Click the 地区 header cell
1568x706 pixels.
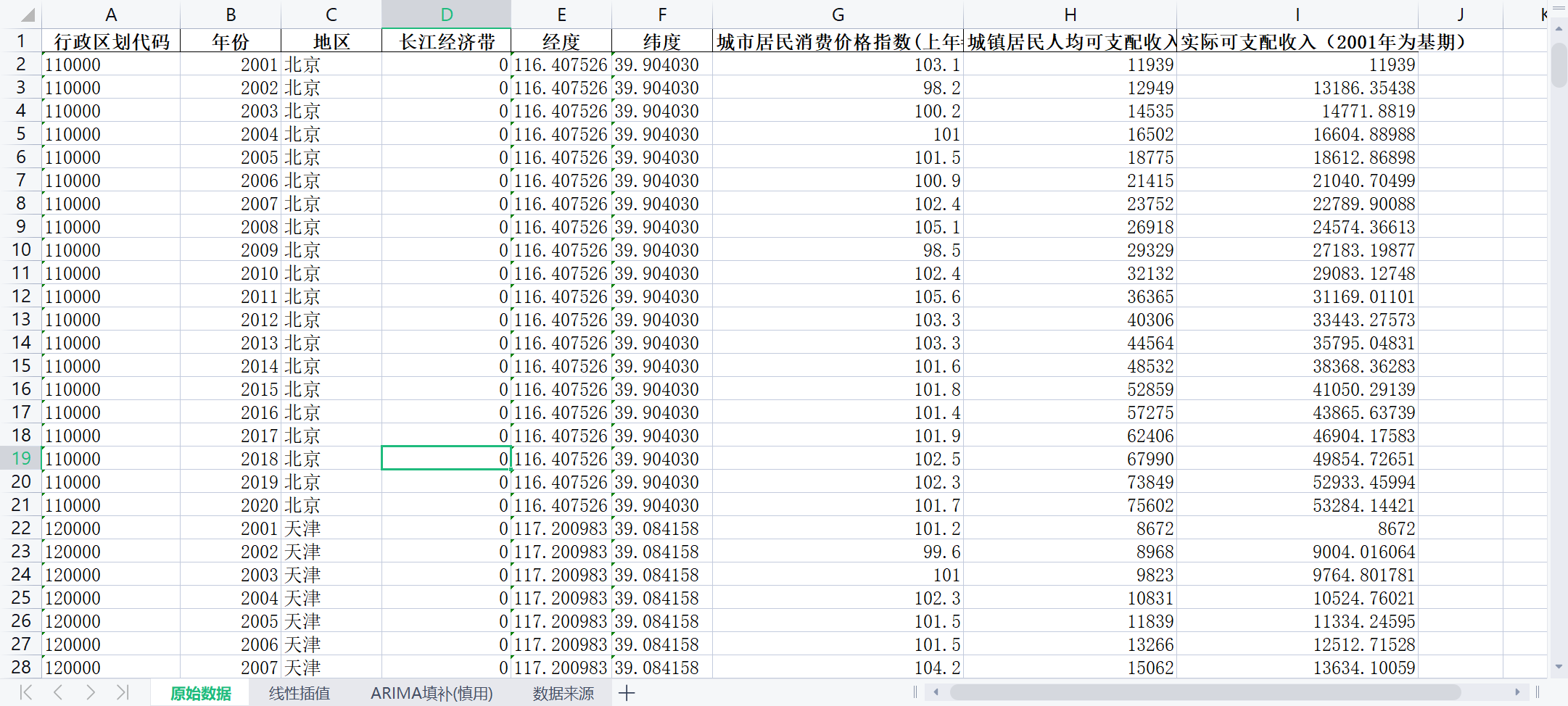point(331,41)
